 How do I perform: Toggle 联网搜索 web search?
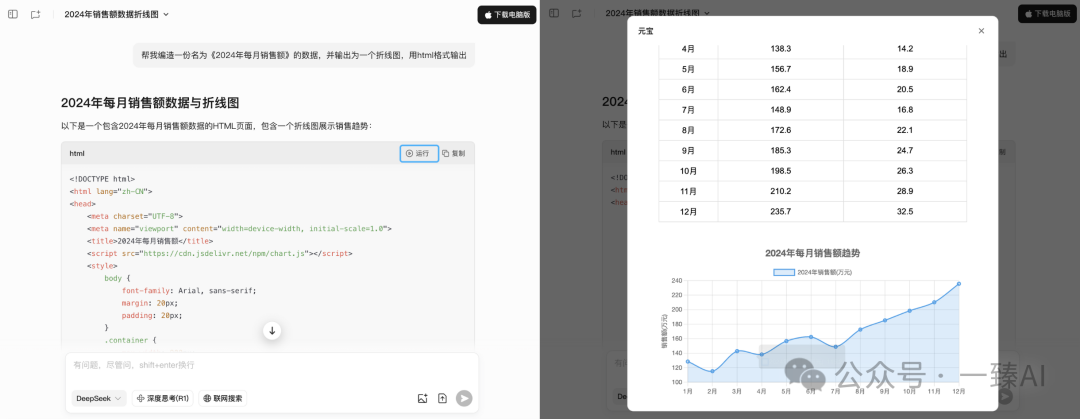coord(223,398)
